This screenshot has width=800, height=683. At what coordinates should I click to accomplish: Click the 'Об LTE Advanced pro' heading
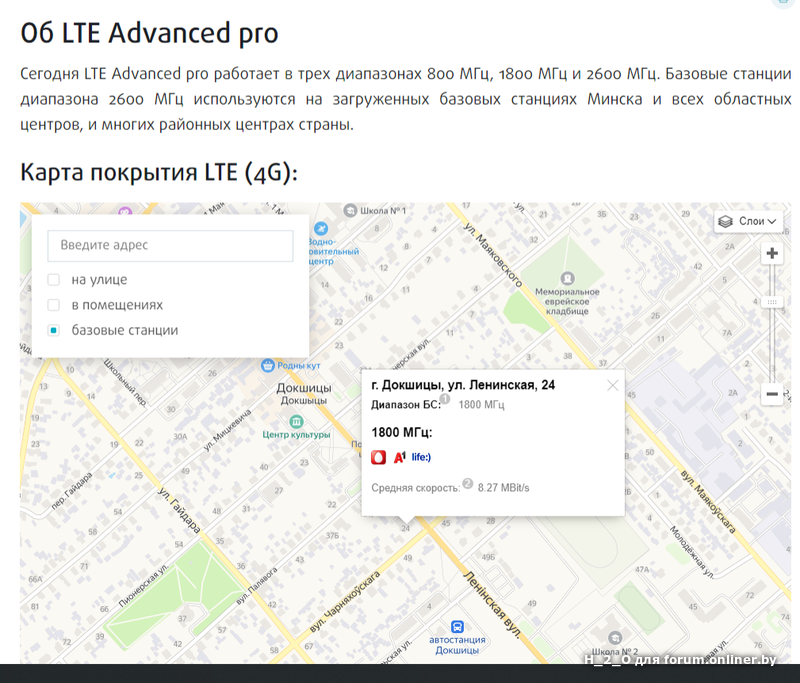coord(149,33)
